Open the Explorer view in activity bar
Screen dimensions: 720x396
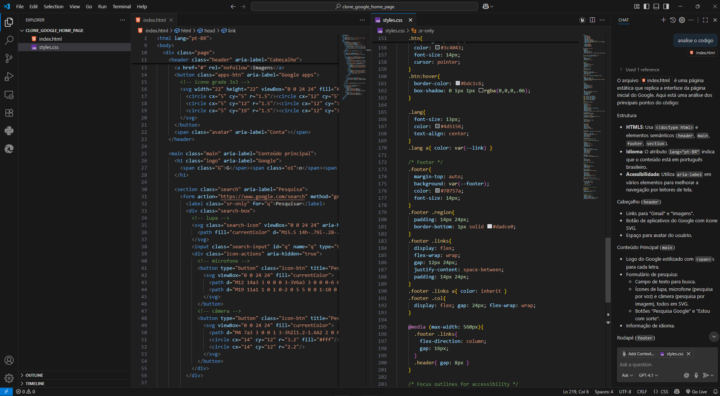coord(9,22)
